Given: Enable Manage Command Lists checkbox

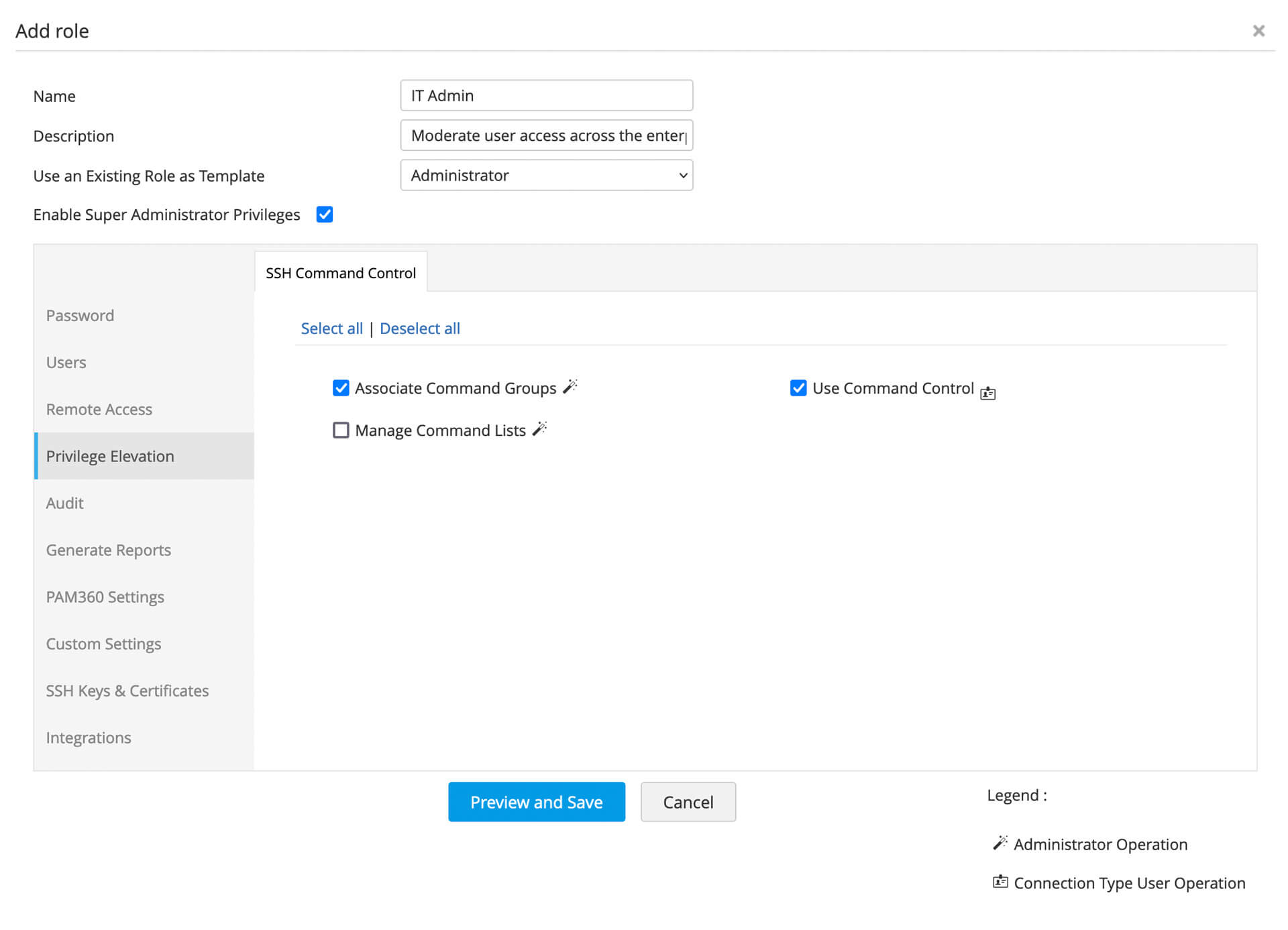Looking at the screenshot, I should (x=341, y=430).
